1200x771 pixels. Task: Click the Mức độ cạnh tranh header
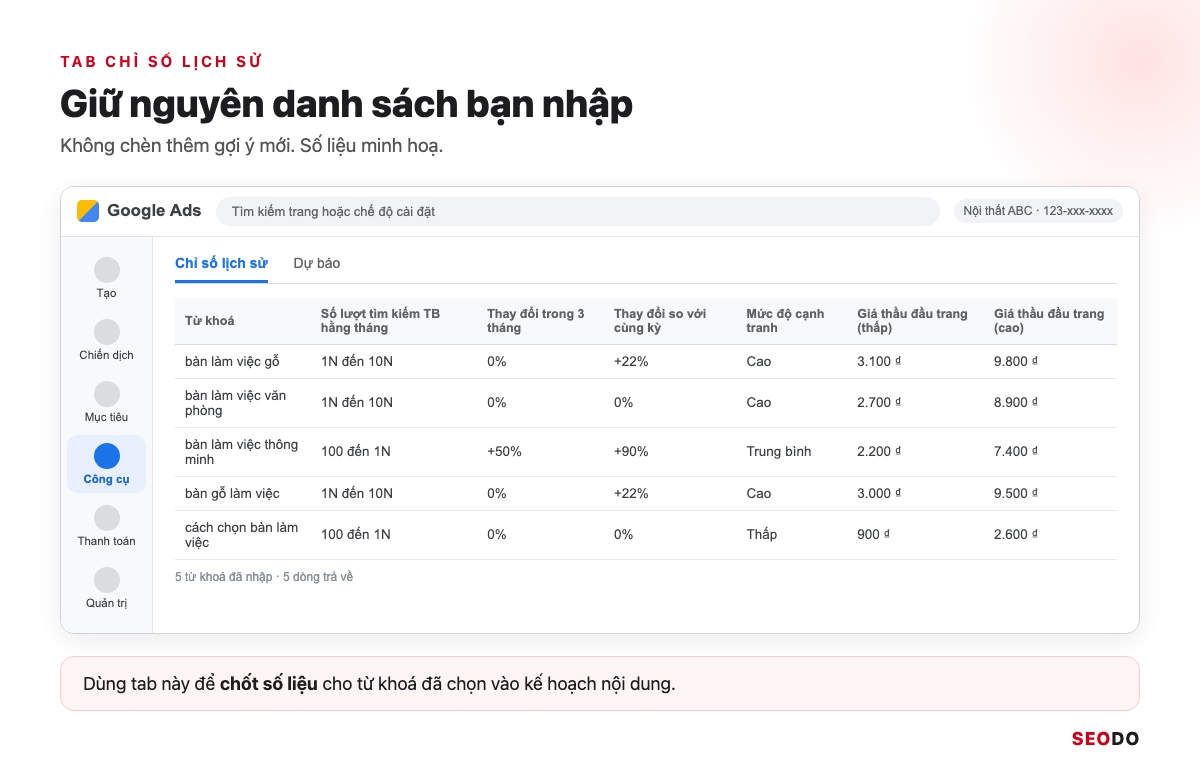(x=785, y=321)
